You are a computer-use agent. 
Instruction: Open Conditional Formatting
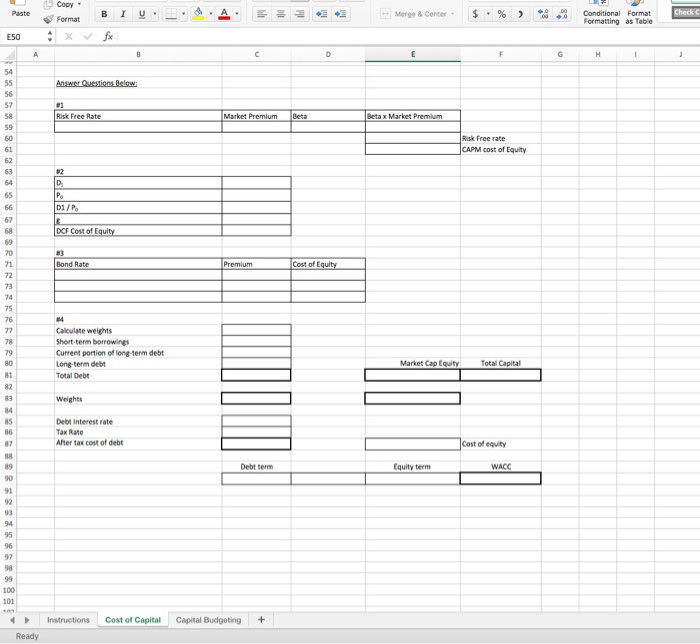click(601, 13)
